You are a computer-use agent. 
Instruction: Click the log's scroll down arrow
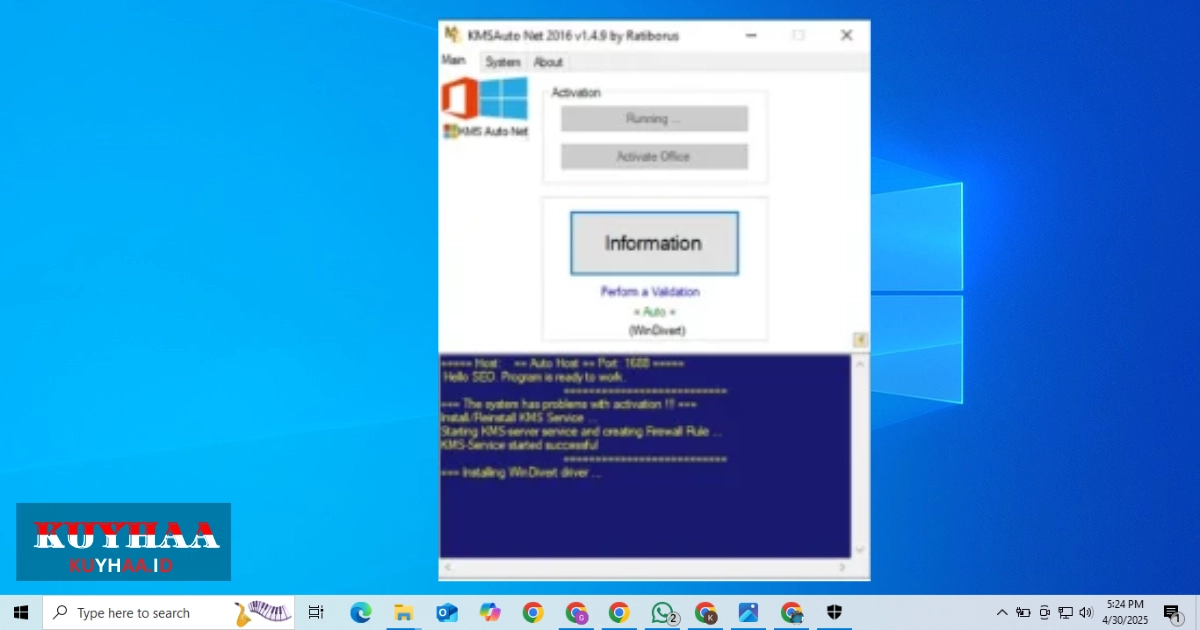click(860, 550)
